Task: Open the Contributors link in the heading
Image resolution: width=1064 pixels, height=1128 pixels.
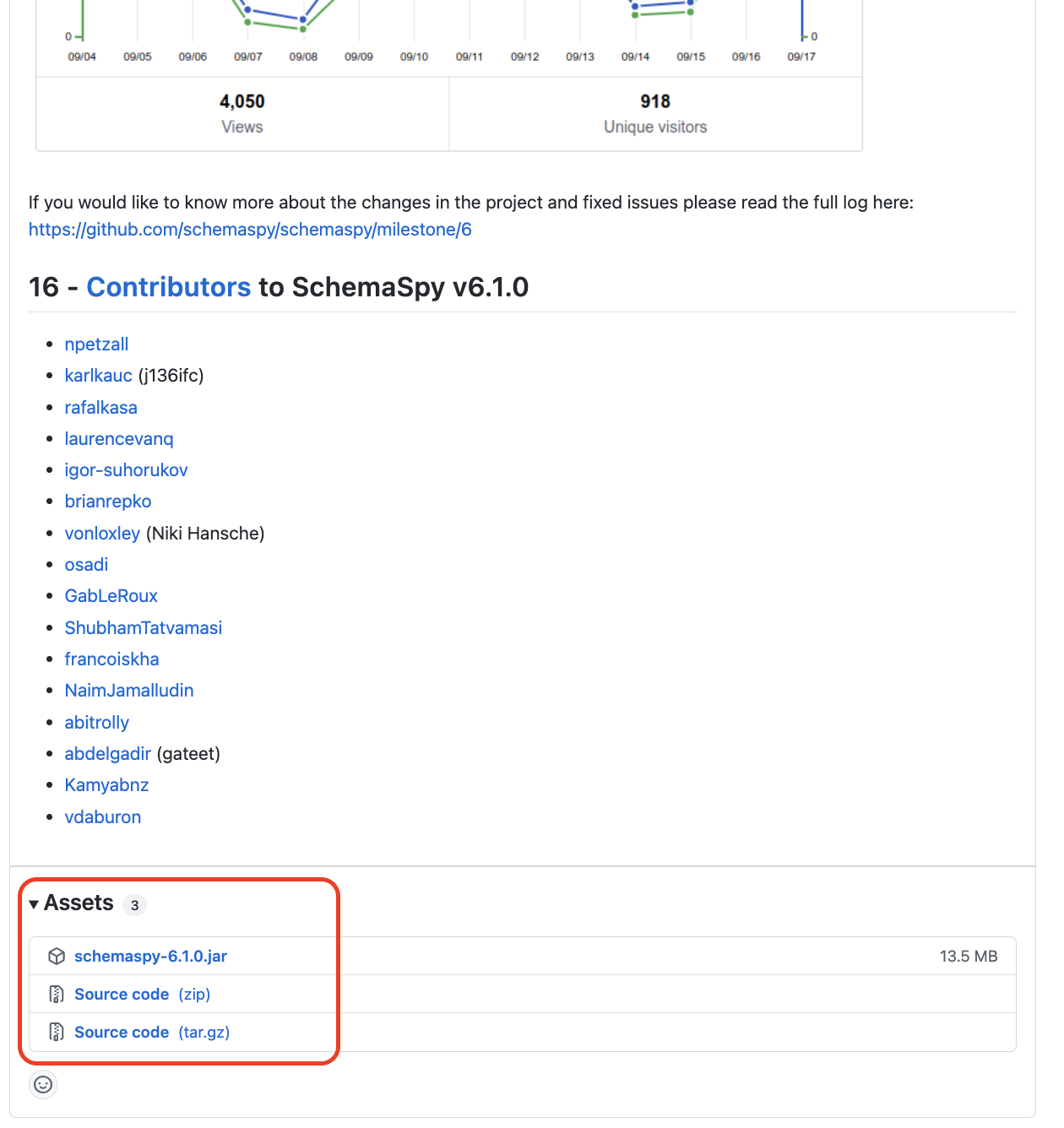Action: pyautogui.click(x=168, y=287)
